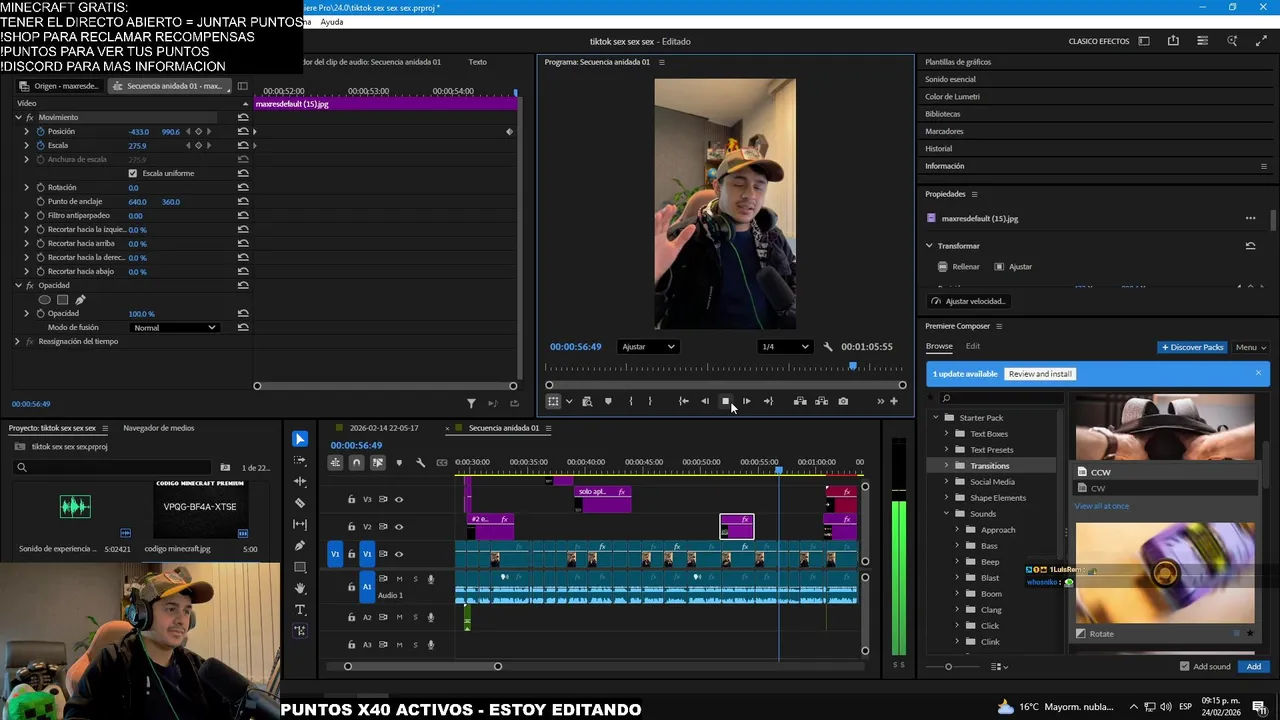The height and width of the screenshot is (720, 1280).
Task: Click Rellenar button in Propiedades
Action: coord(959,267)
